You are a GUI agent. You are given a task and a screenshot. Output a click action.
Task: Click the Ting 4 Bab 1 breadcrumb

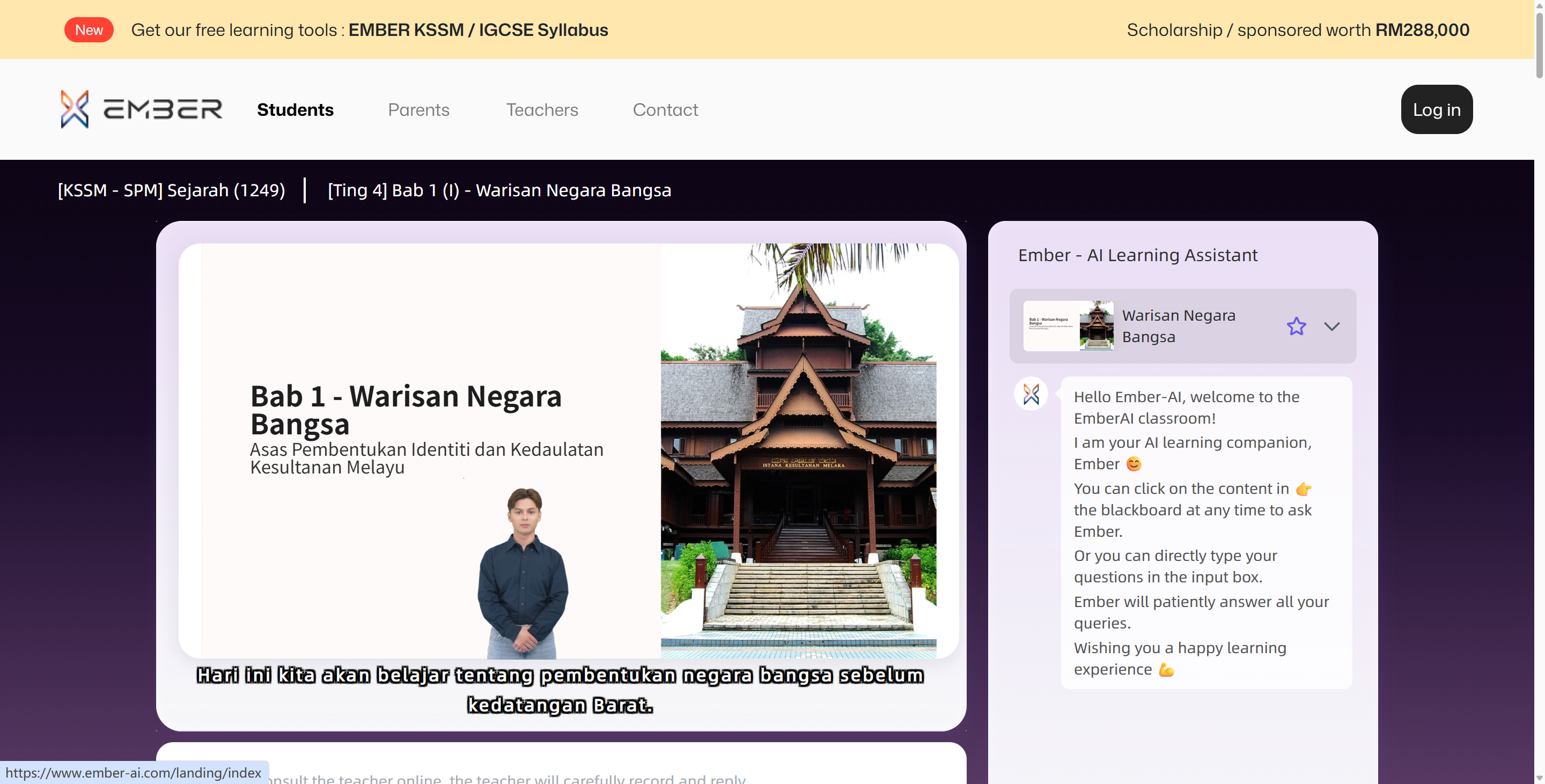(x=499, y=190)
